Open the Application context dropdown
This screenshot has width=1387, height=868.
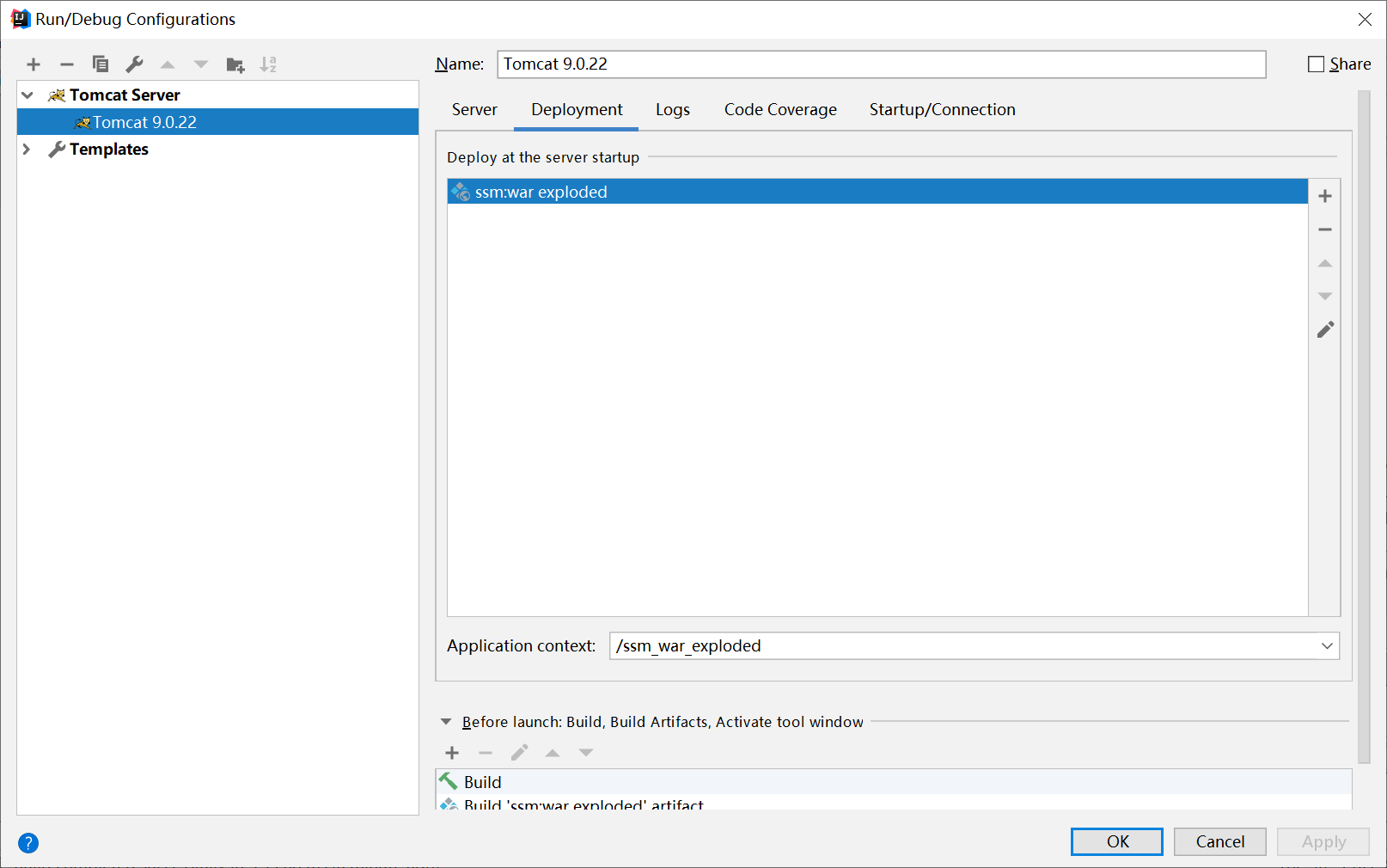click(1327, 646)
